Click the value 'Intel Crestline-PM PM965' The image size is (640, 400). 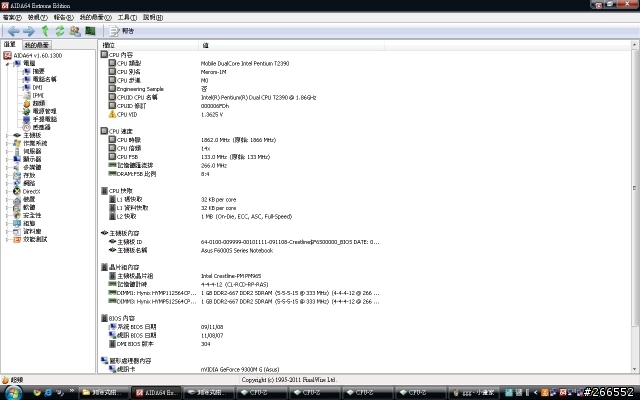pos(231,276)
